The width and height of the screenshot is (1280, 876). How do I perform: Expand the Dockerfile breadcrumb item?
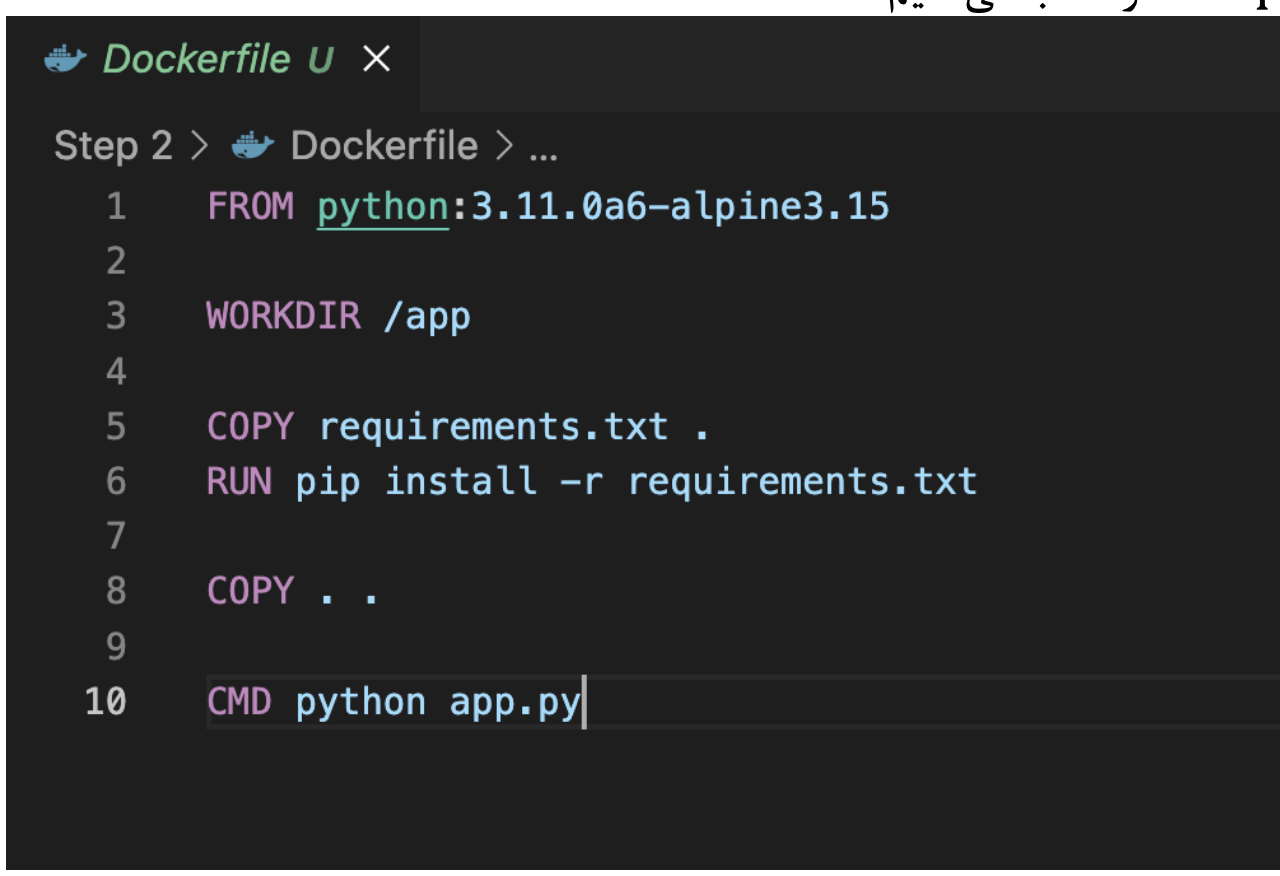point(384,147)
